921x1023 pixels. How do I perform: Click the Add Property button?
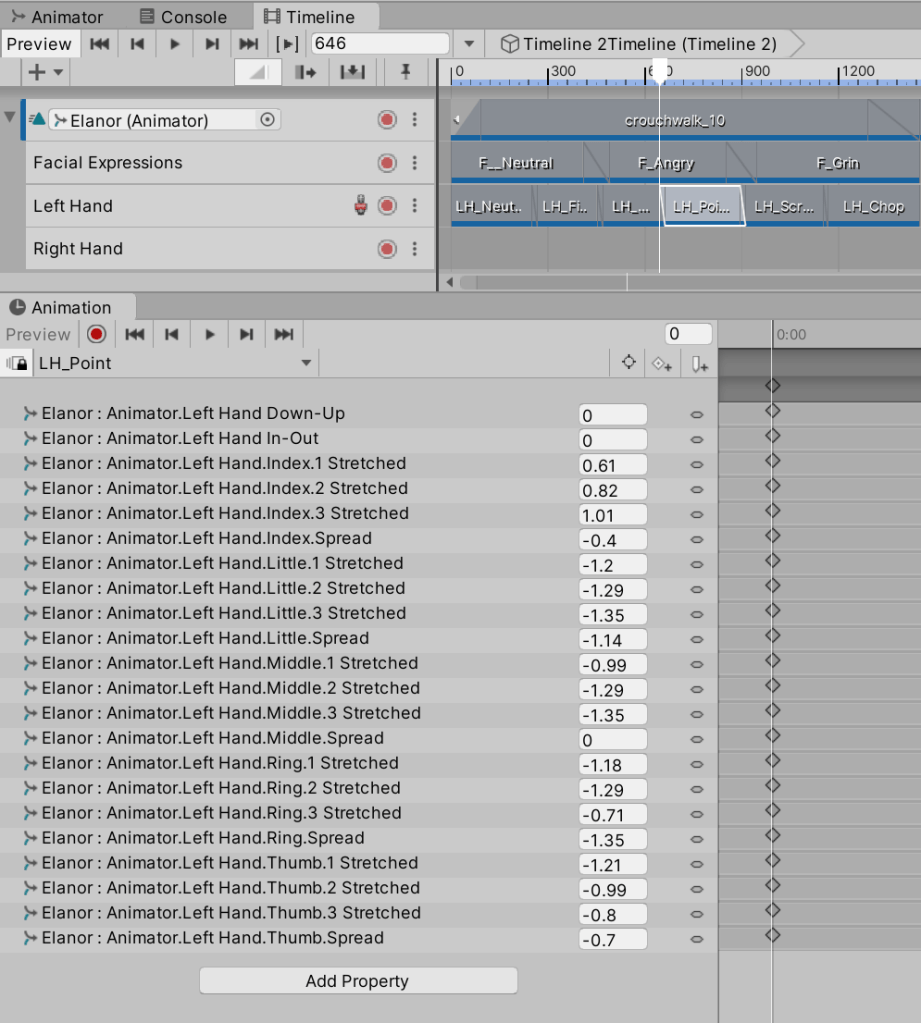(x=358, y=981)
